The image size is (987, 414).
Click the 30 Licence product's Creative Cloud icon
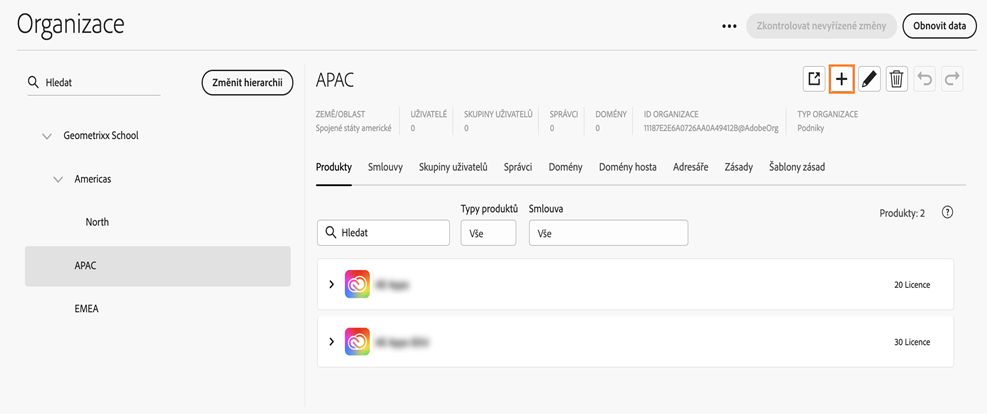coord(357,342)
